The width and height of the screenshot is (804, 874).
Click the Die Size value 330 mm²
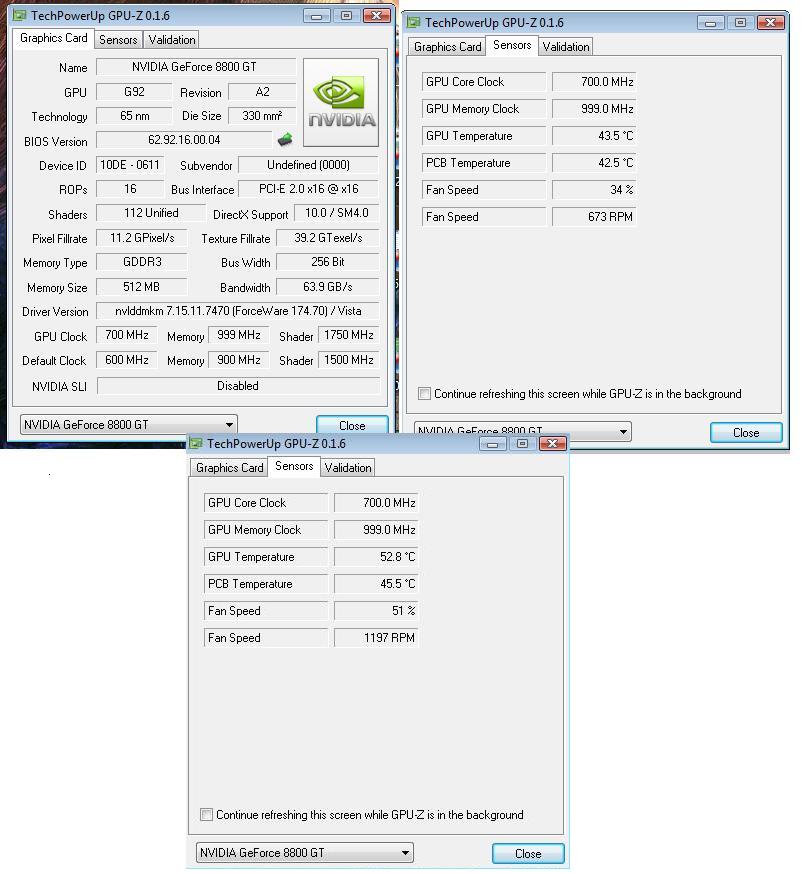(x=262, y=115)
